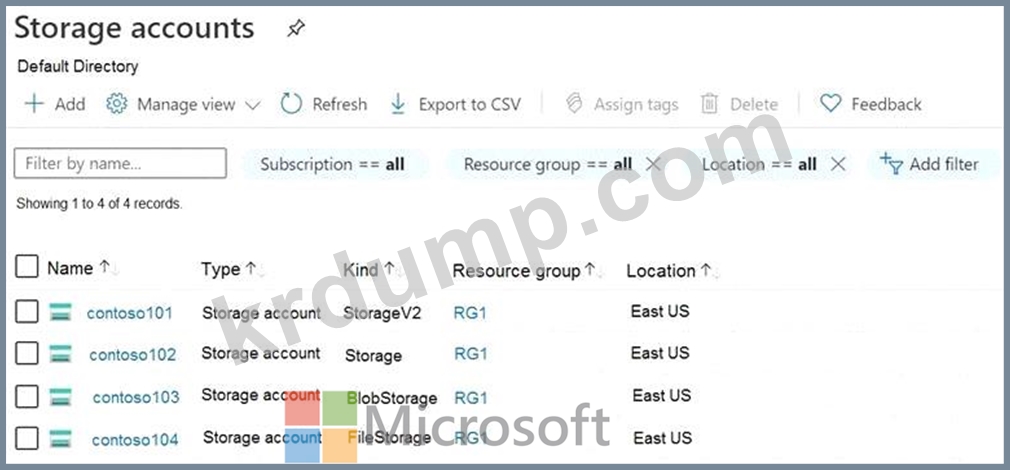Pin the Storage accounts page
This screenshot has width=1010, height=470.
pyautogui.click(x=295, y=29)
